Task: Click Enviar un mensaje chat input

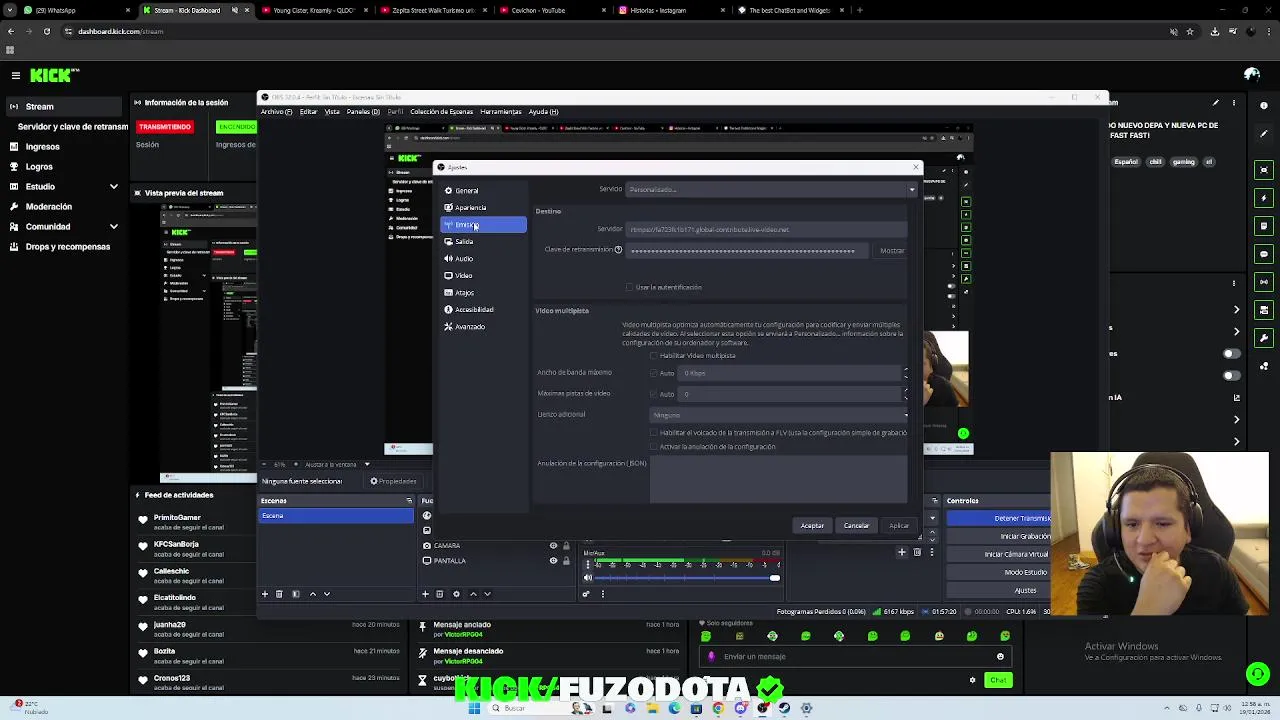Action: click(x=855, y=657)
